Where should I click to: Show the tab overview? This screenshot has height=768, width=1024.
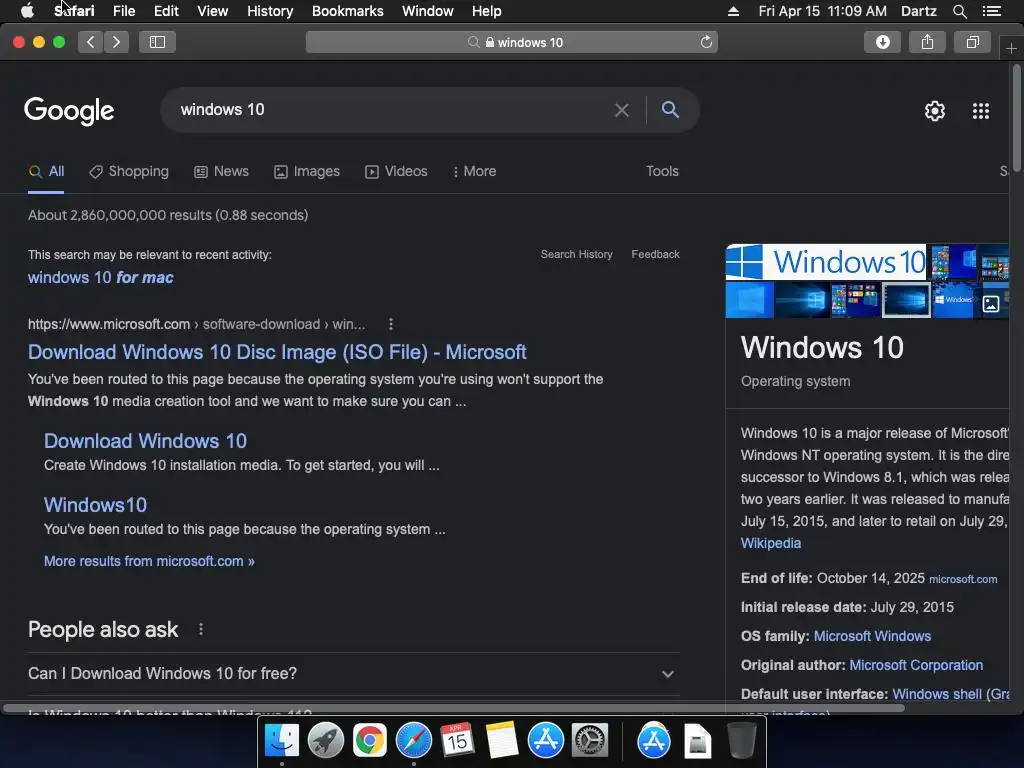[x=972, y=42]
